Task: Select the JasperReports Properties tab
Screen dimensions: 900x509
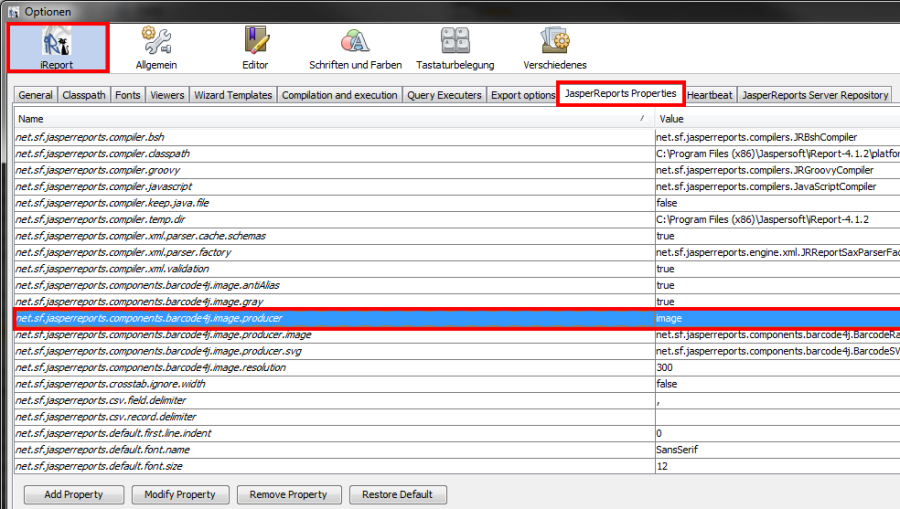Action: [x=620, y=94]
